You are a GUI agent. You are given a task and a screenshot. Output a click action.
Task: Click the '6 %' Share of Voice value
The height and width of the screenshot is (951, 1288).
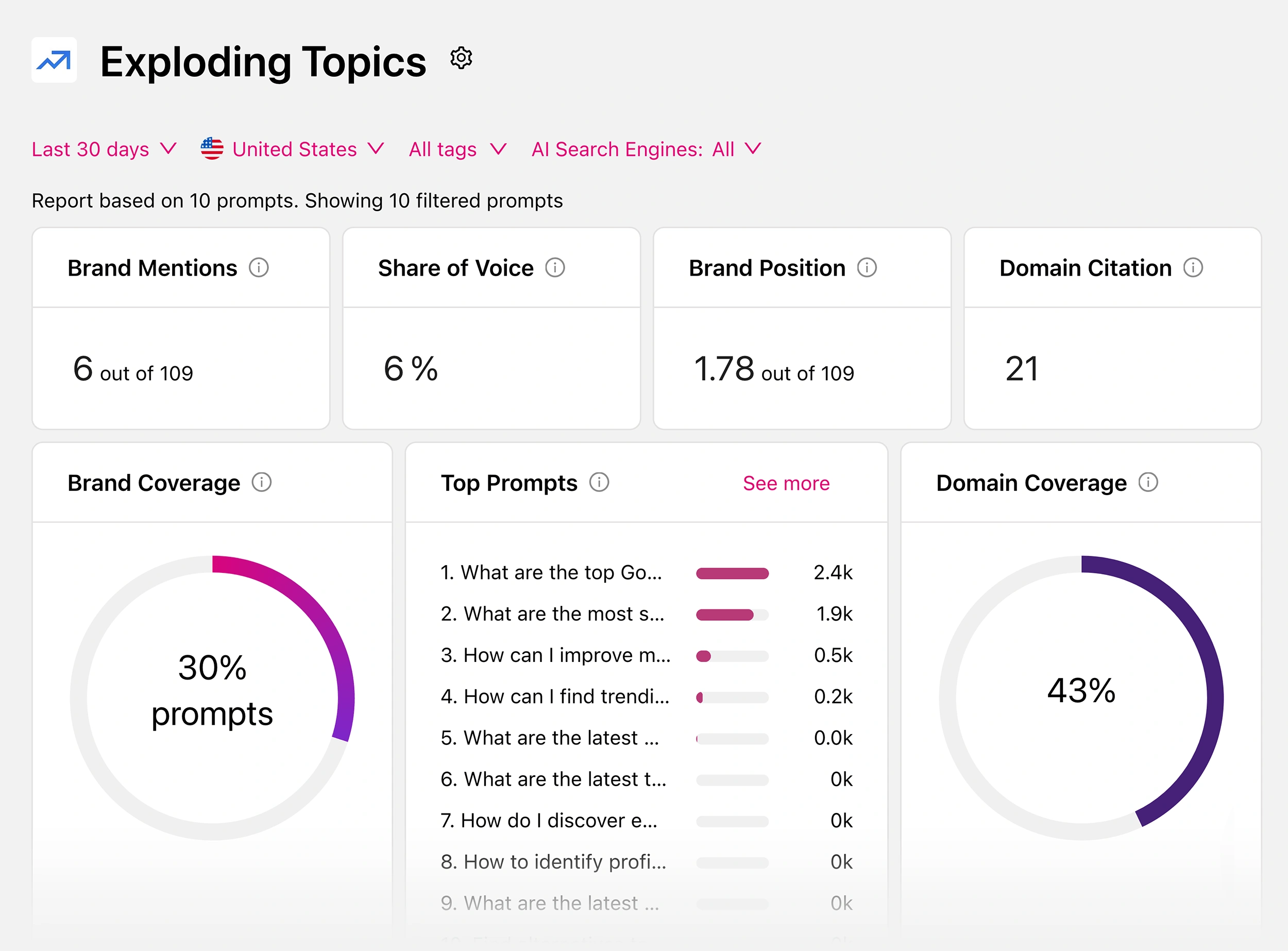point(411,369)
